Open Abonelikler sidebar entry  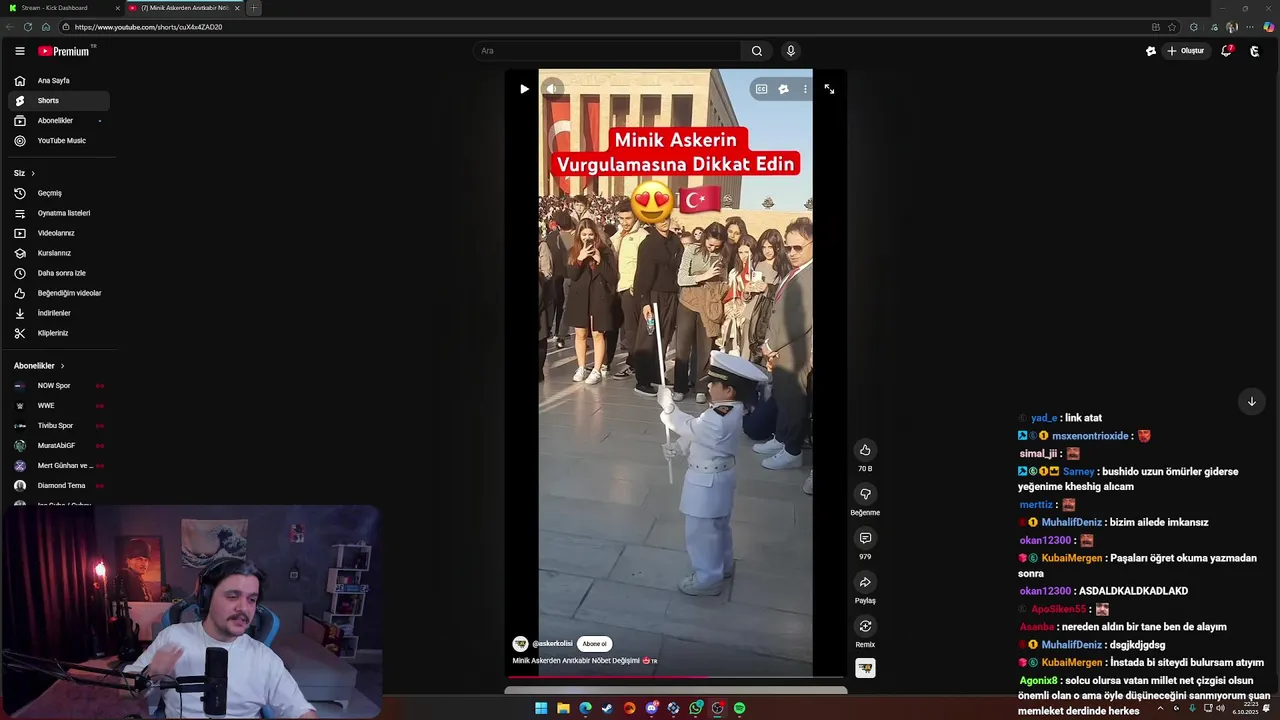58,121
